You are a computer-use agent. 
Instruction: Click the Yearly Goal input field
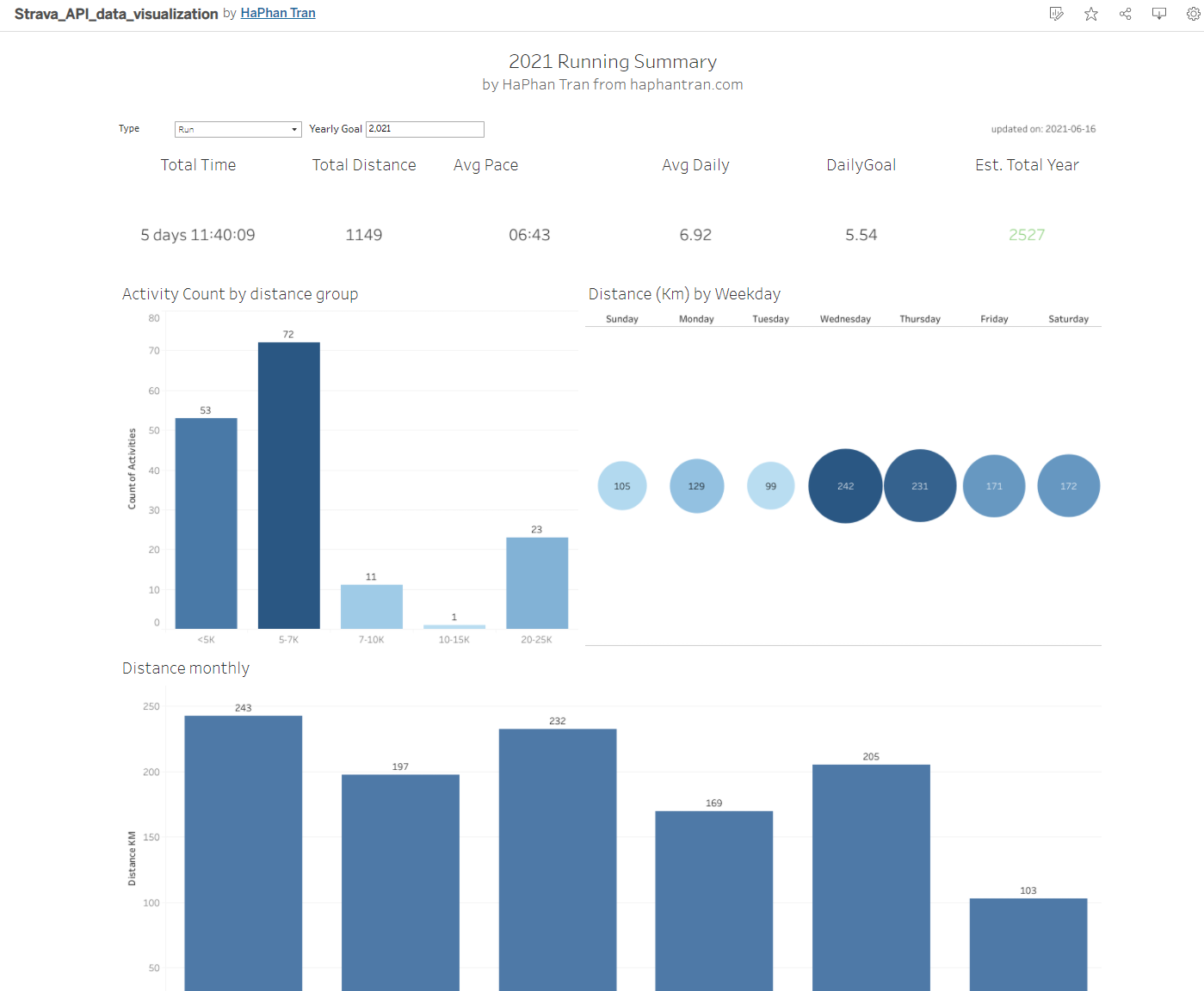(x=425, y=129)
